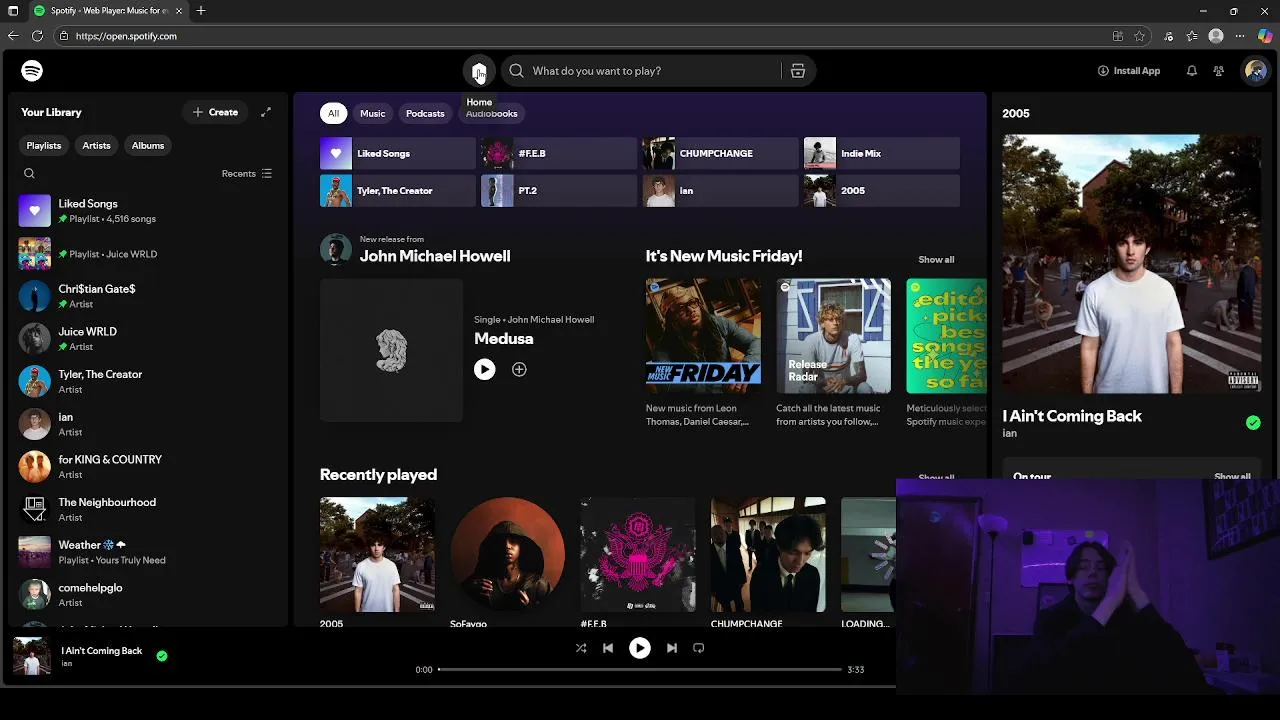Open Friend Activity icon
Screen dimensions: 1280x720
coord(1218,71)
